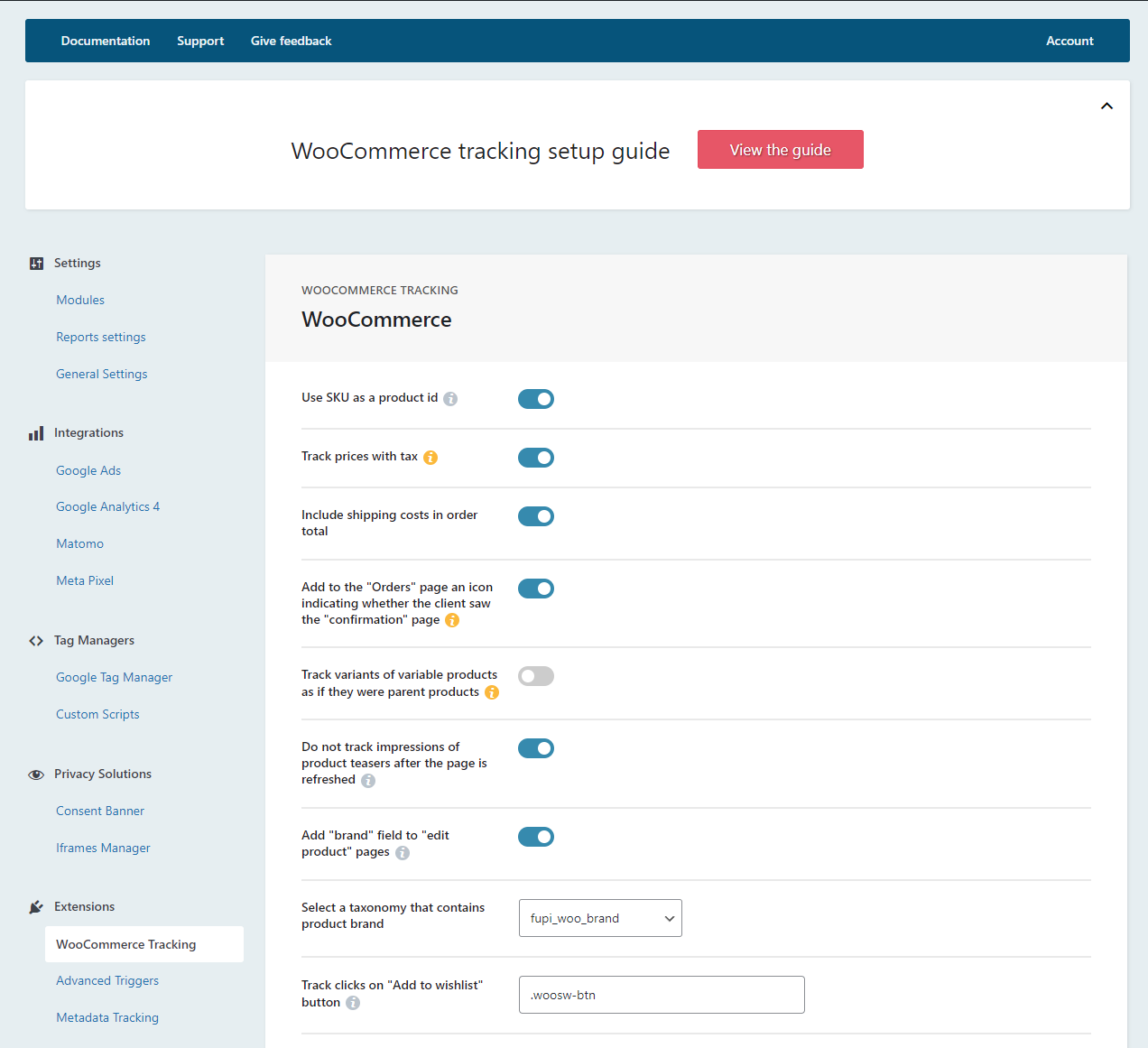This screenshot has height=1048, width=1148.
Task: Open Matomo integration
Action: click(80, 543)
